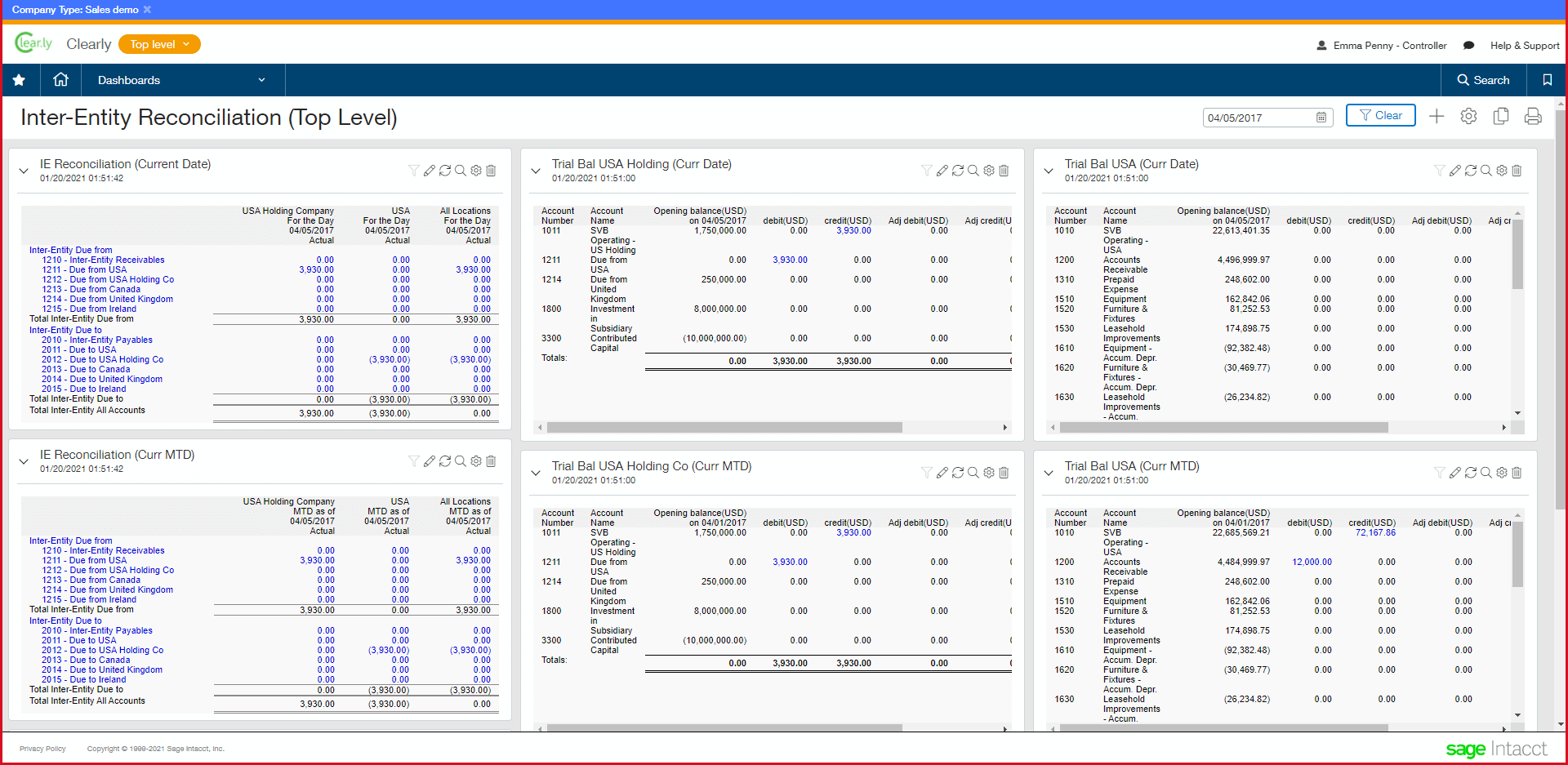Screen dimensions: 1568x765
Task: Click the plus icon to add a component
Action: click(x=1437, y=117)
